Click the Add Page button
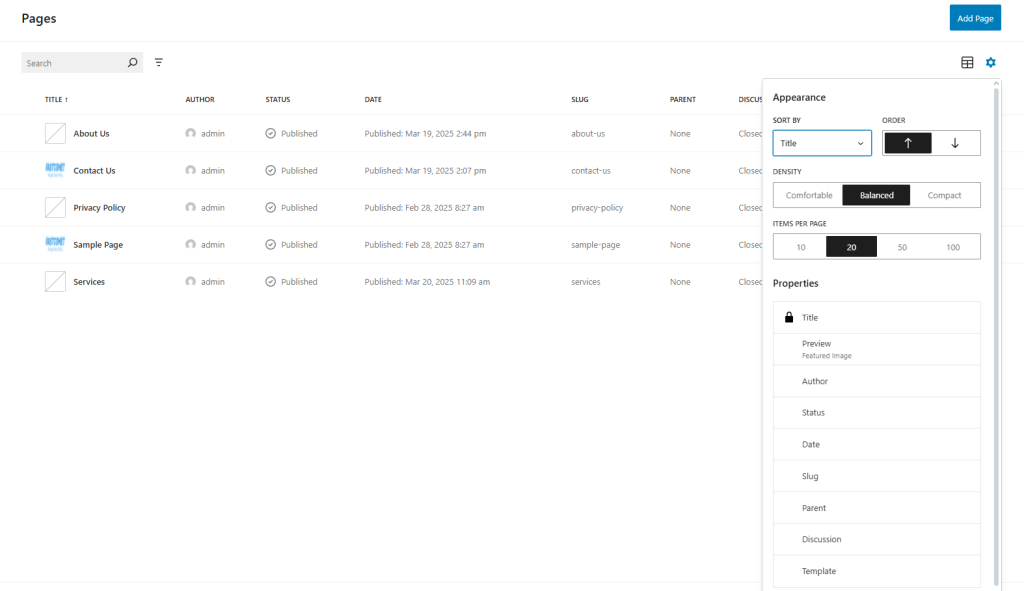 click(975, 17)
